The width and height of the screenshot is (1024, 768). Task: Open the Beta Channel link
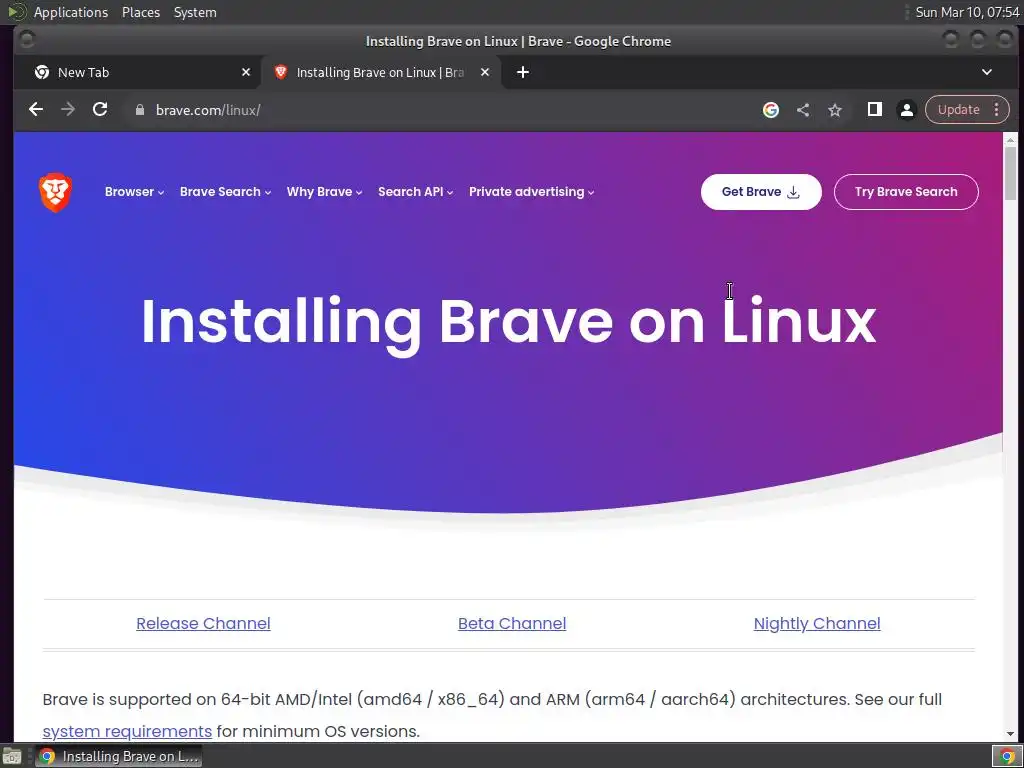512,624
